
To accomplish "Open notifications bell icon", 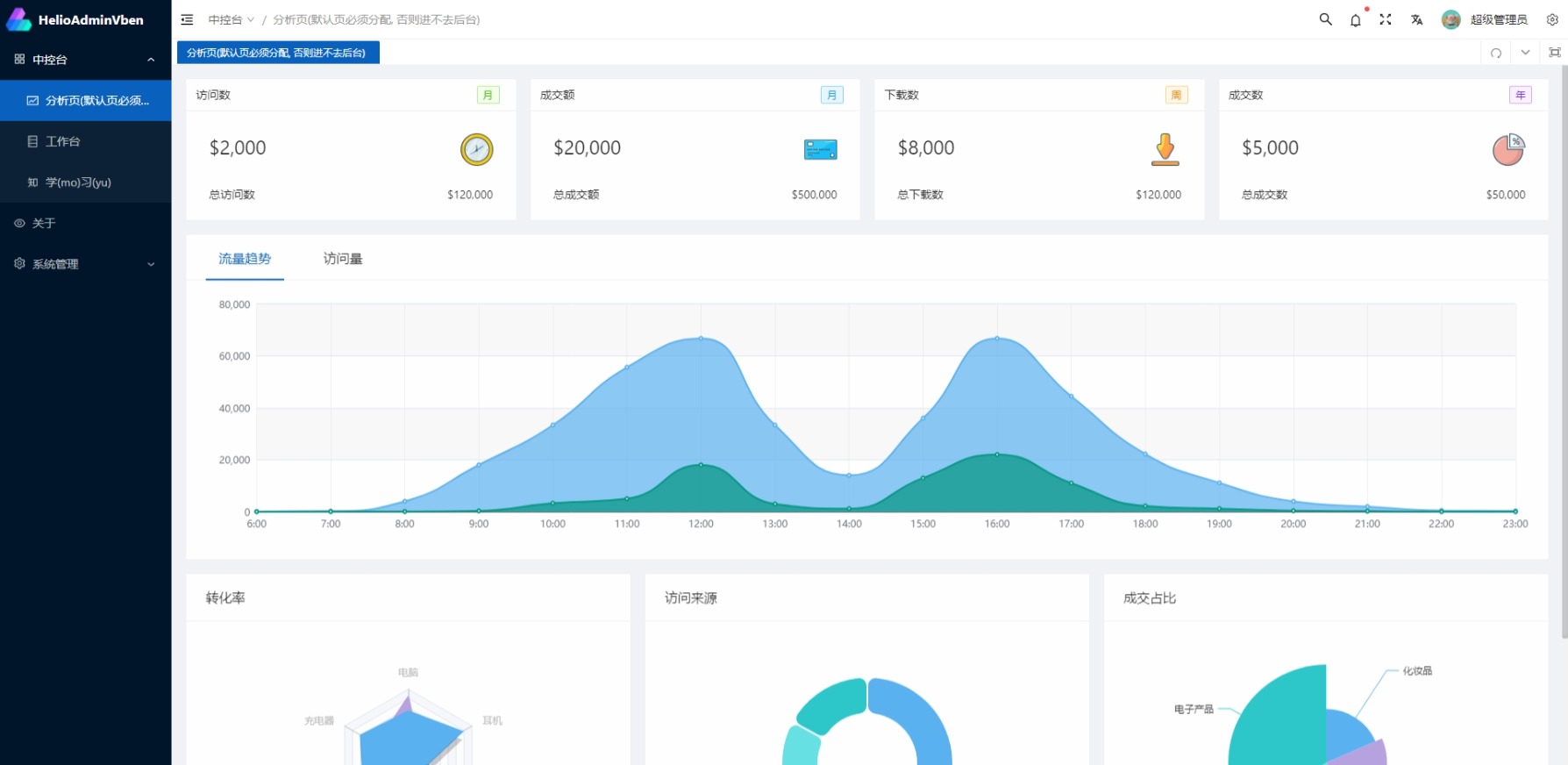I will [x=1356, y=19].
